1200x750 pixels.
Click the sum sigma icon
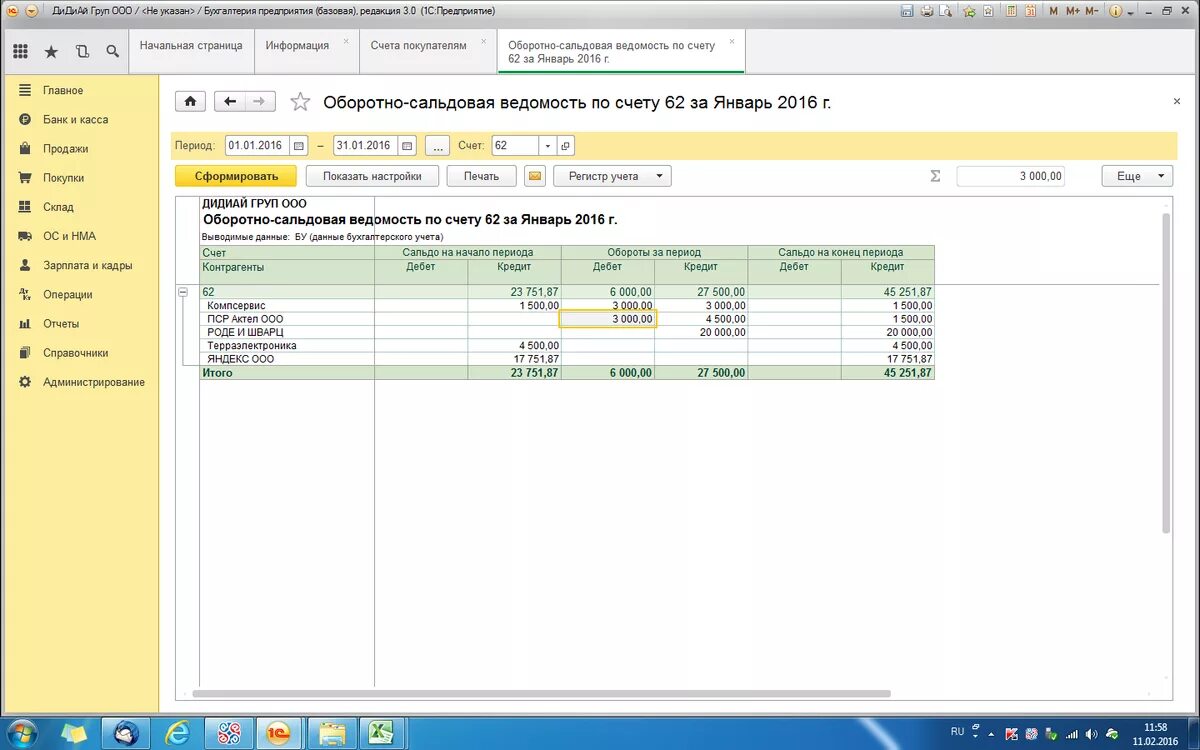tap(936, 176)
